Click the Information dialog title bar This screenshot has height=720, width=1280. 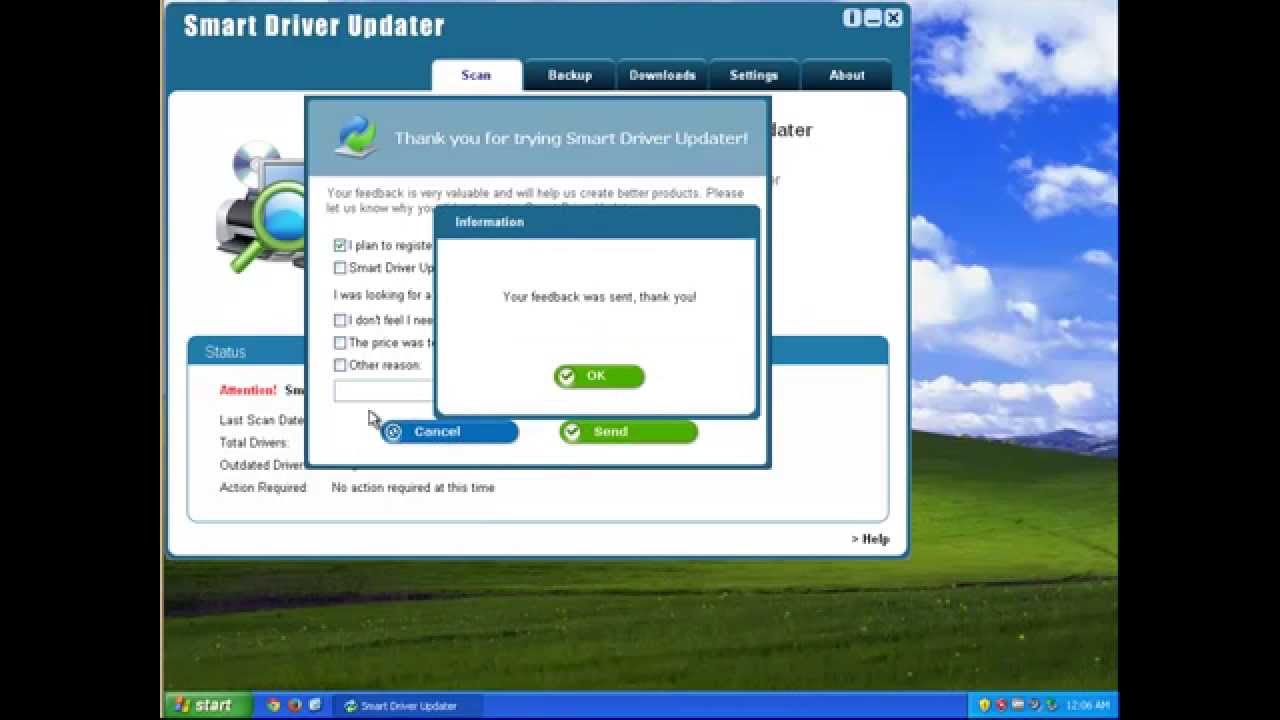pos(597,222)
